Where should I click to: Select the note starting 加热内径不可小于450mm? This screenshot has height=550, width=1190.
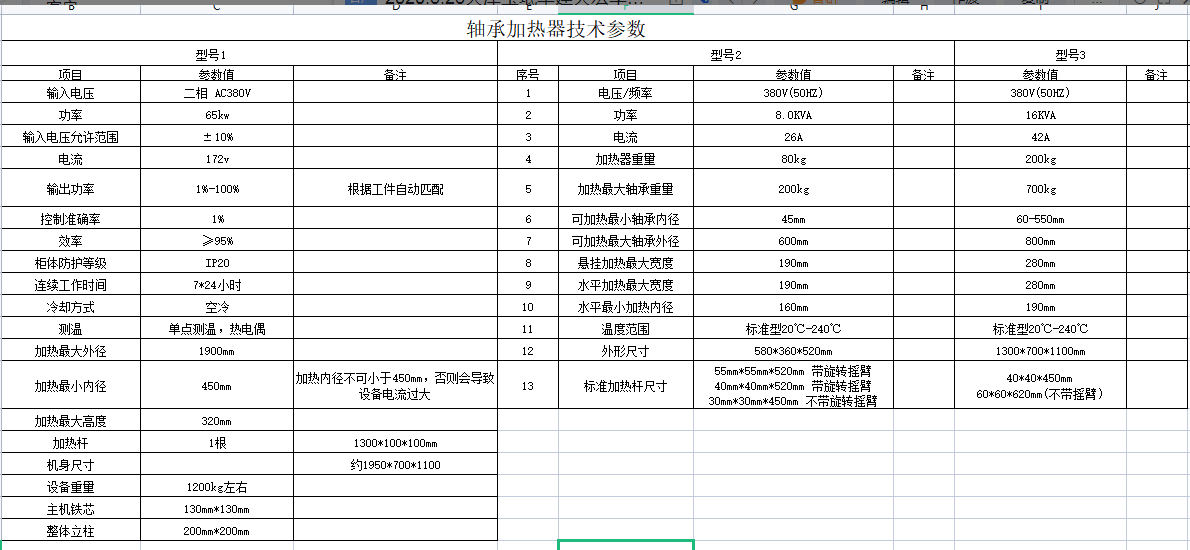pos(395,386)
